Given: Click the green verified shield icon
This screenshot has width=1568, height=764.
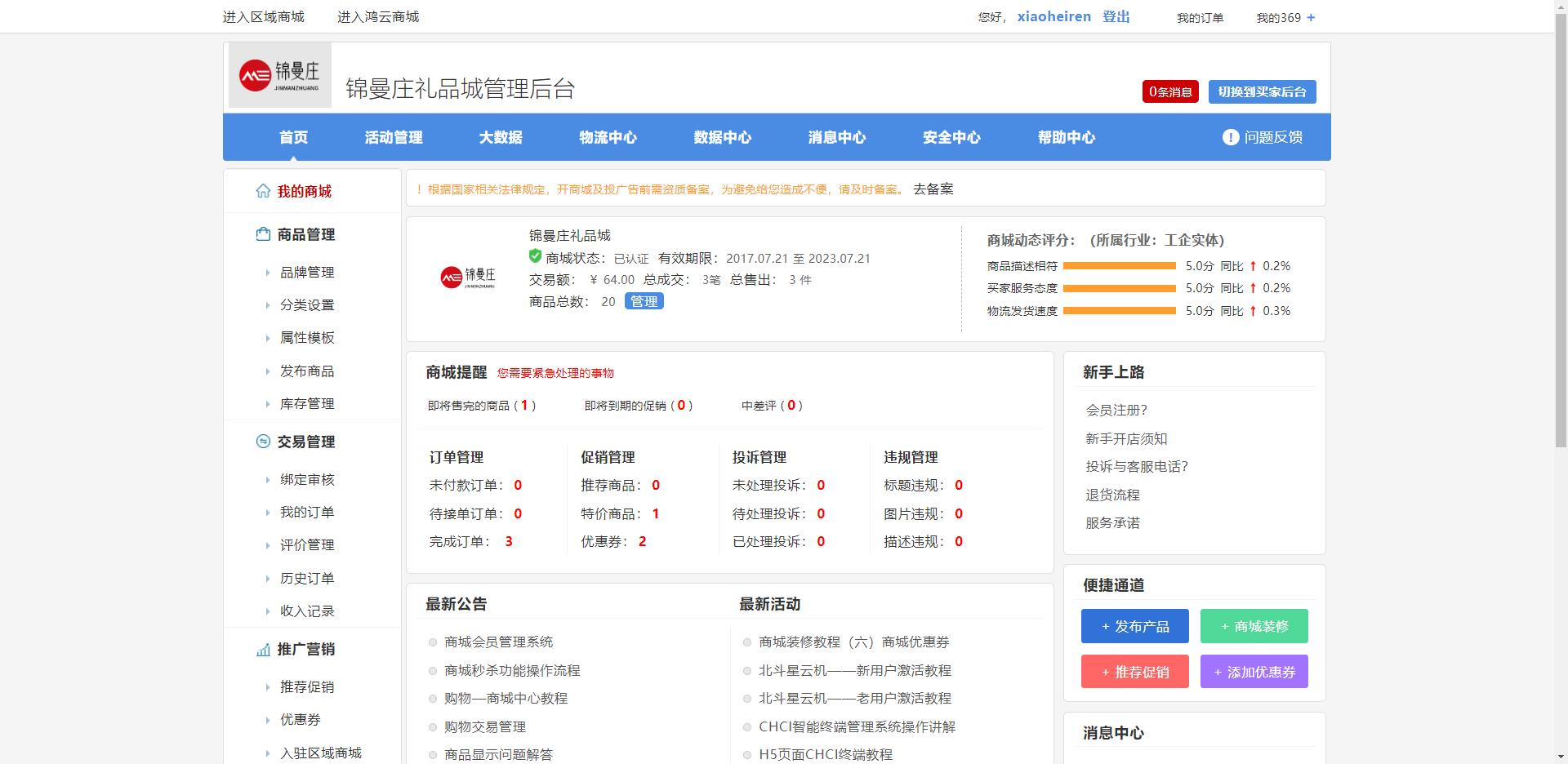Looking at the screenshot, I should (535, 256).
